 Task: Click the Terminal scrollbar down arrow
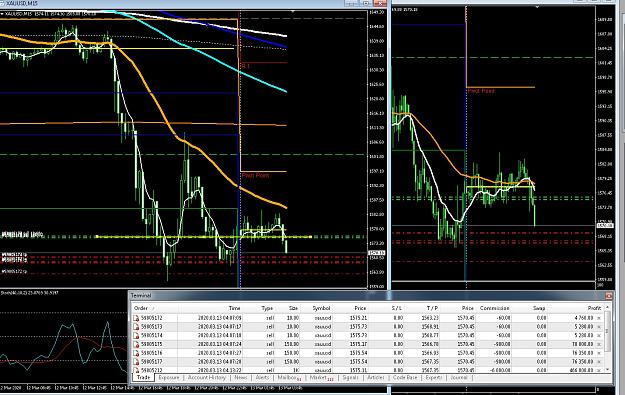(607, 370)
